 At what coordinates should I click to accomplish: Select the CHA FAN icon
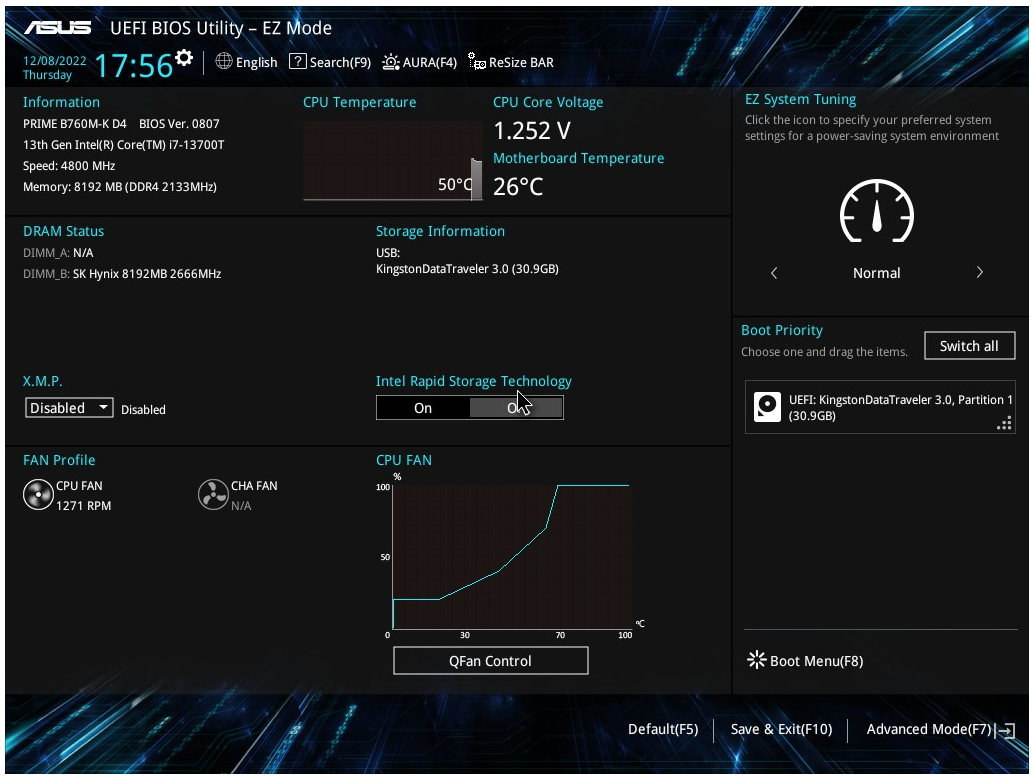(x=213, y=495)
